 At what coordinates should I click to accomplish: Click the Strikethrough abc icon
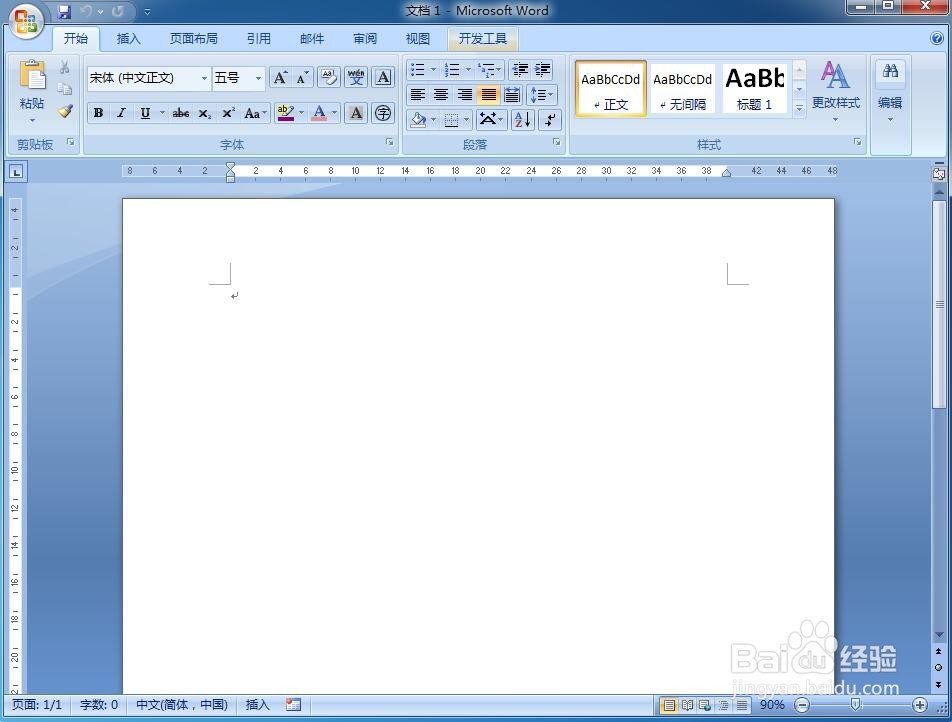tap(181, 113)
